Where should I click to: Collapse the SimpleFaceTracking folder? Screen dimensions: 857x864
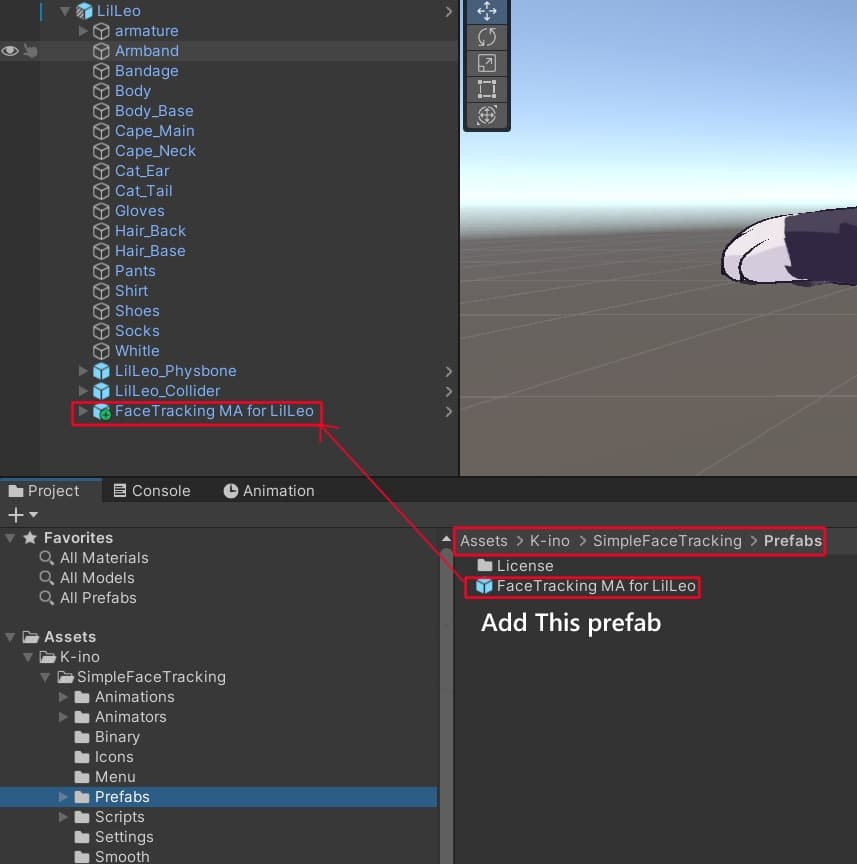pos(45,677)
